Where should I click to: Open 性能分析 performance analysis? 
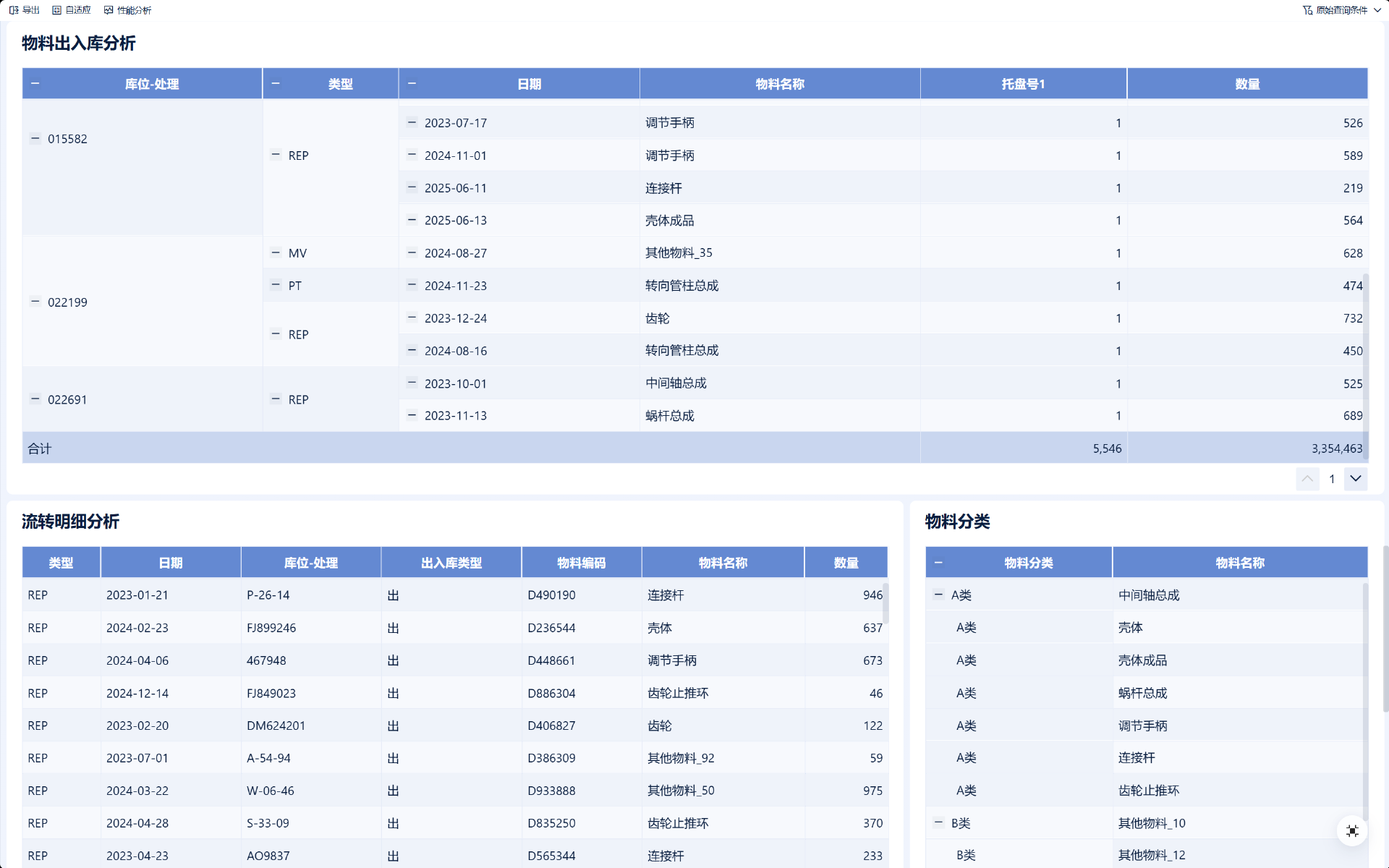click(x=127, y=10)
